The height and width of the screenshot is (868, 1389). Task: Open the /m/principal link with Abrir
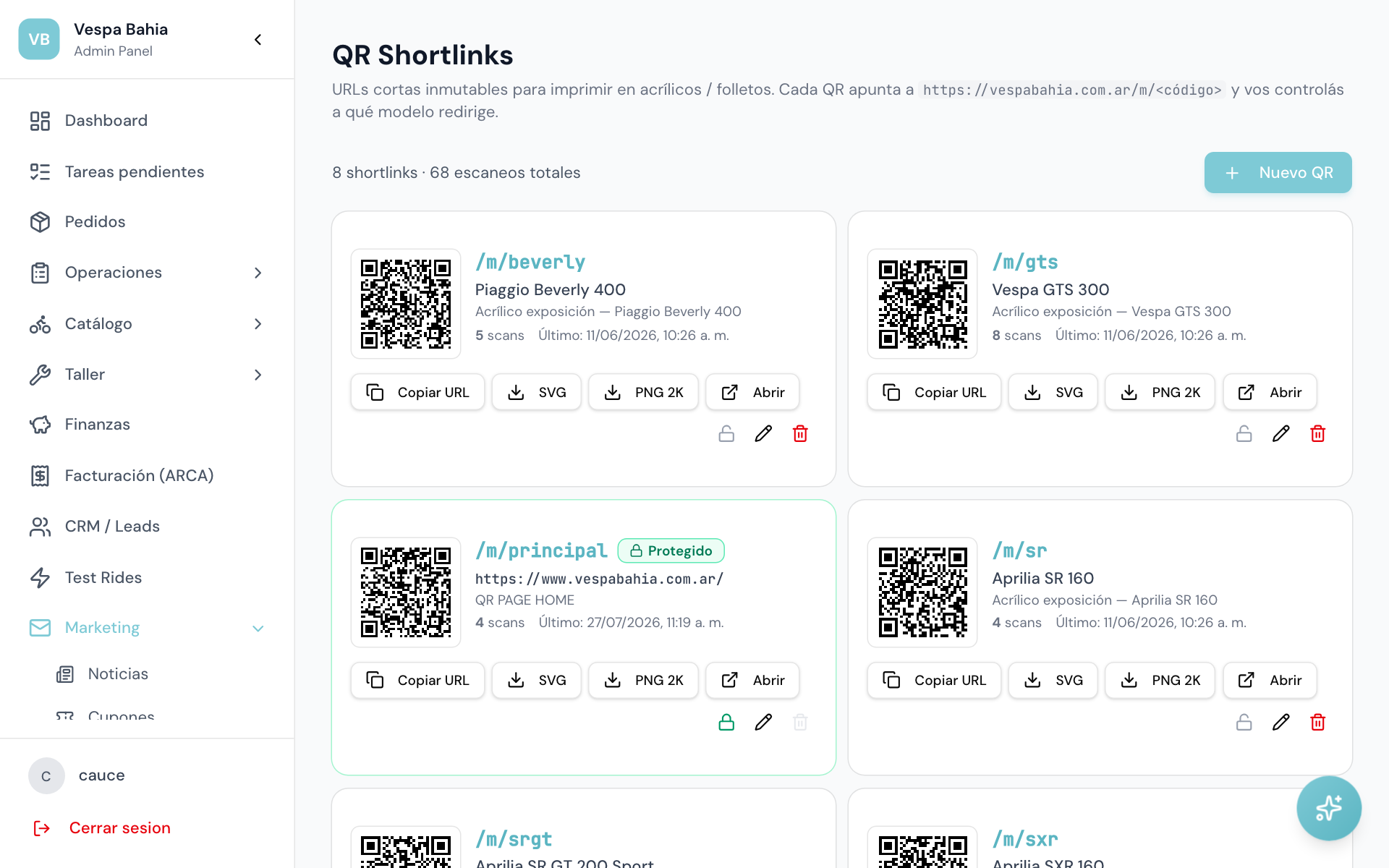point(752,680)
